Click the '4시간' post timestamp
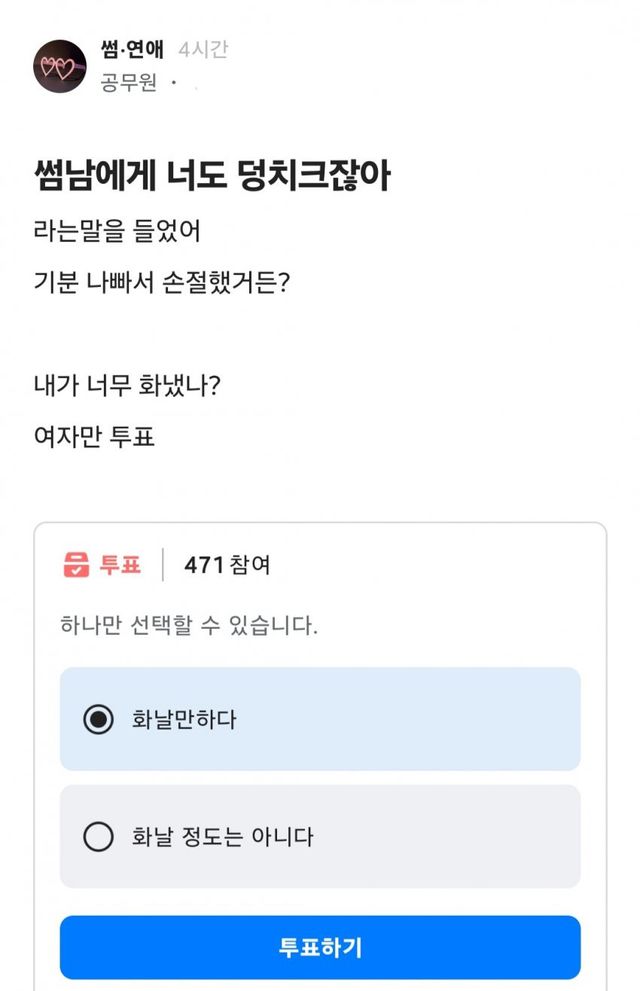This screenshot has width=640, height=991. (202, 50)
